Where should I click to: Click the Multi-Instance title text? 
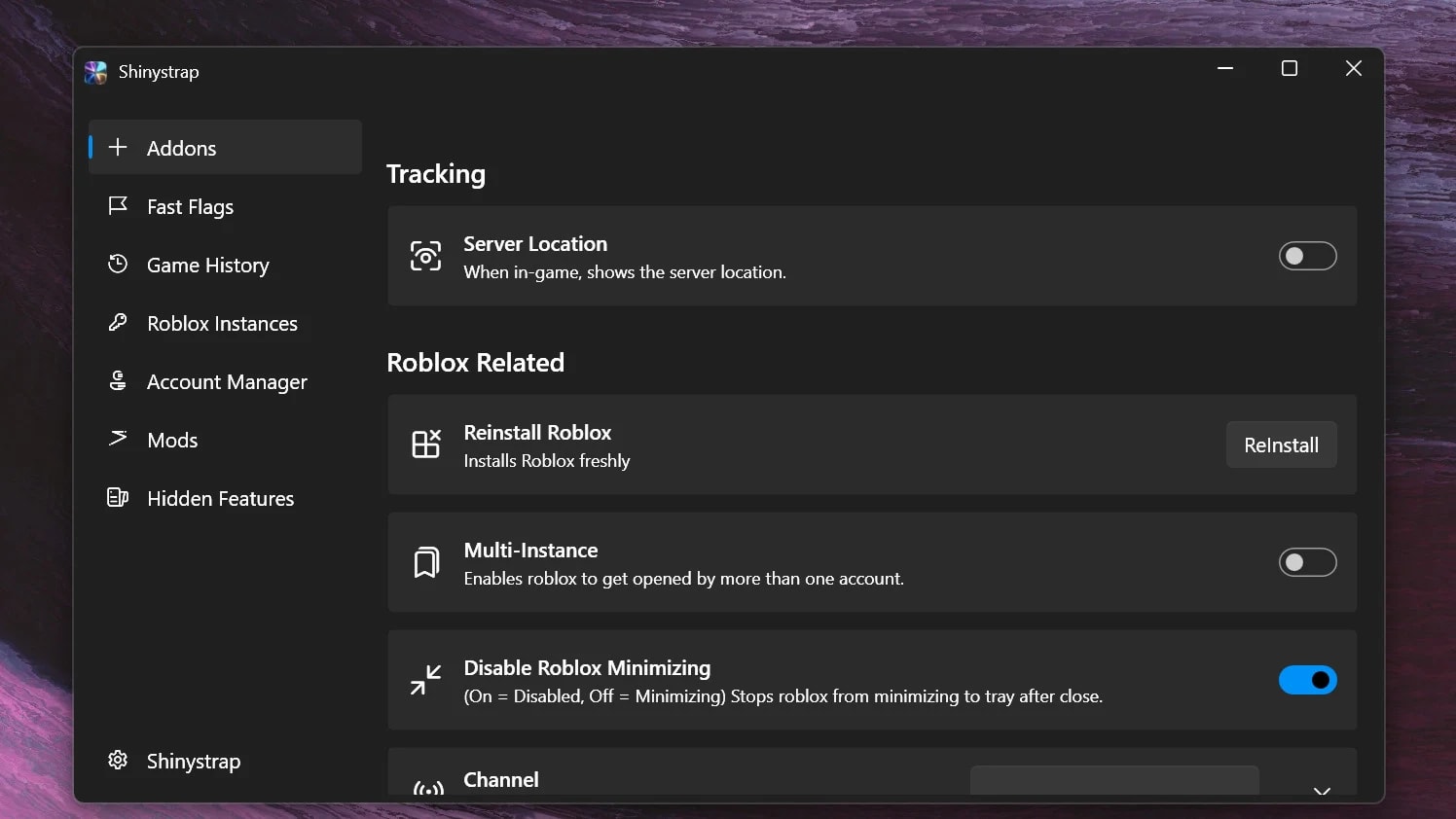(x=530, y=550)
